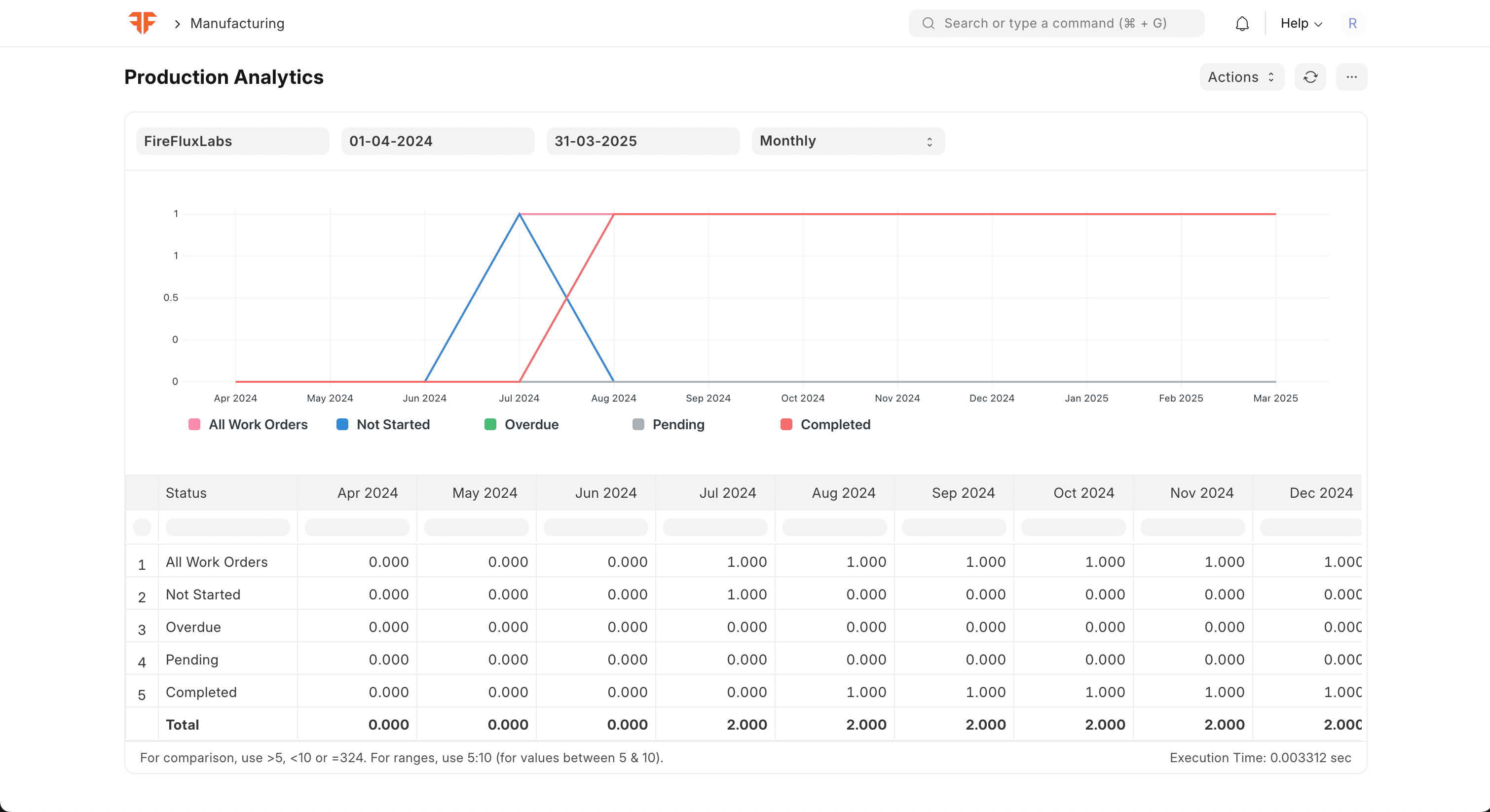Click Dec 2024 chart axis label

click(x=991, y=398)
